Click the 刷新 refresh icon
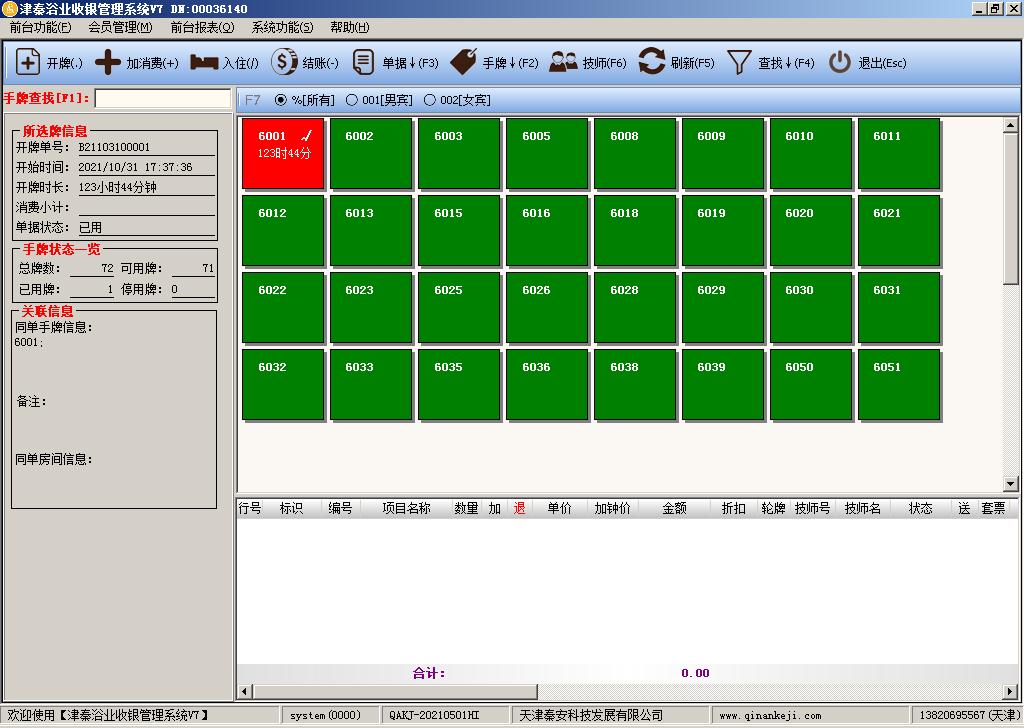The width and height of the screenshot is (1024, 728). (x=651, y=62)
